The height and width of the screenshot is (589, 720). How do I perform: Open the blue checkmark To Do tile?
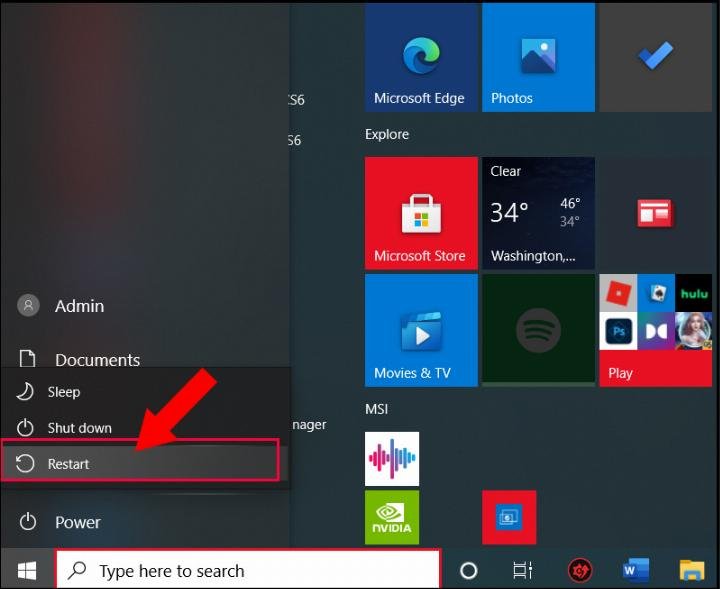tap(655, 57)
